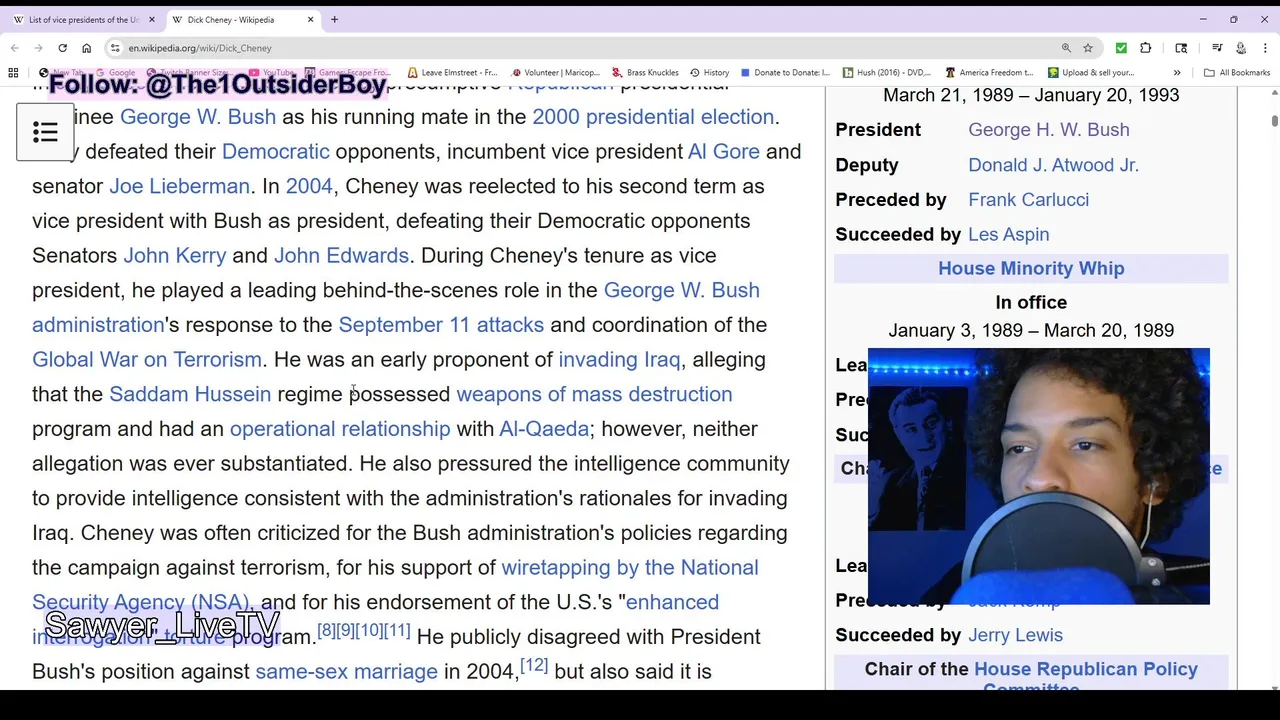Open History bookmark

[x=709, y=73]
